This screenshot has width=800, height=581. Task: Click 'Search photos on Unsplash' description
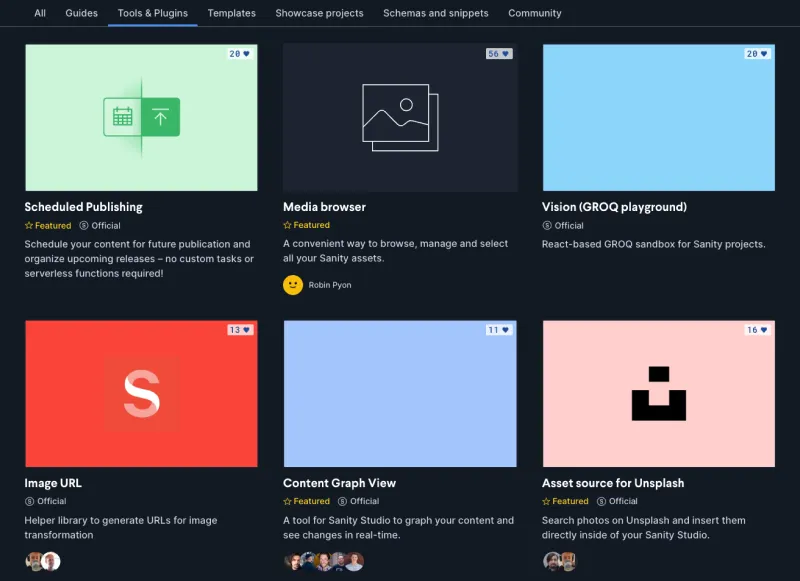[x=643, y=527]
